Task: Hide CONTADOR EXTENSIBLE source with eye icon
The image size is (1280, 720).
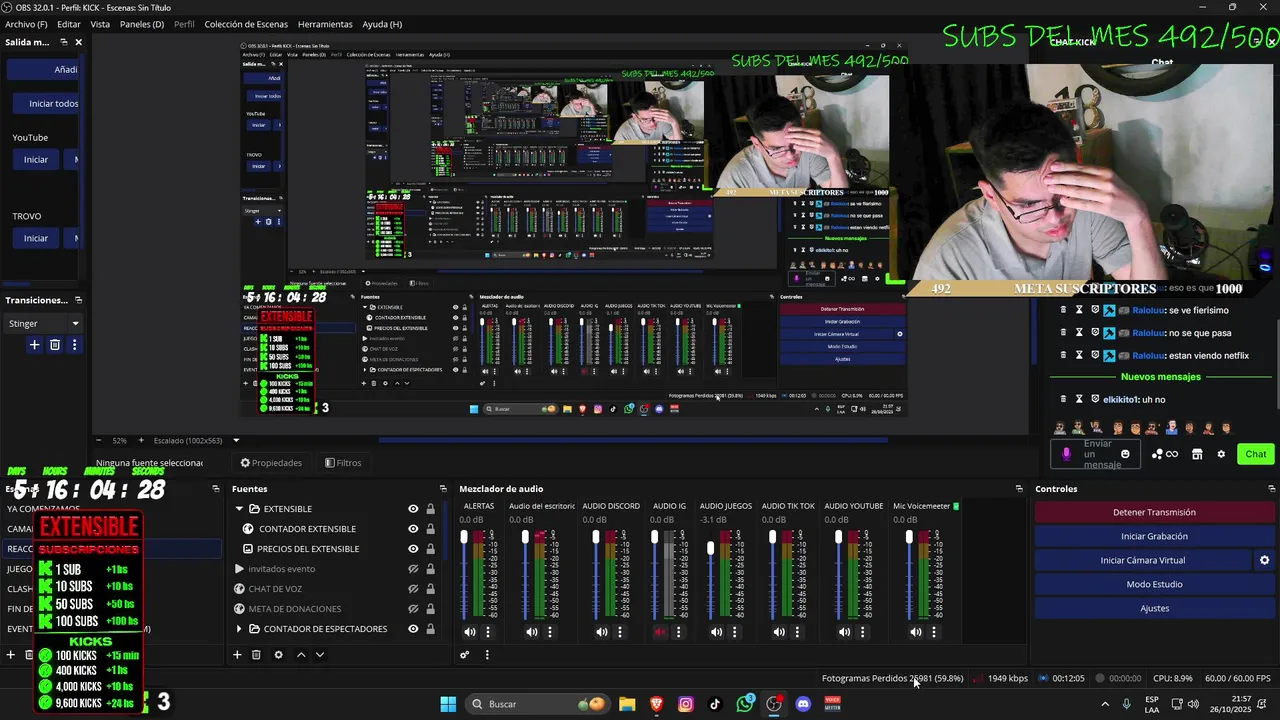Action: coord(413,529)
